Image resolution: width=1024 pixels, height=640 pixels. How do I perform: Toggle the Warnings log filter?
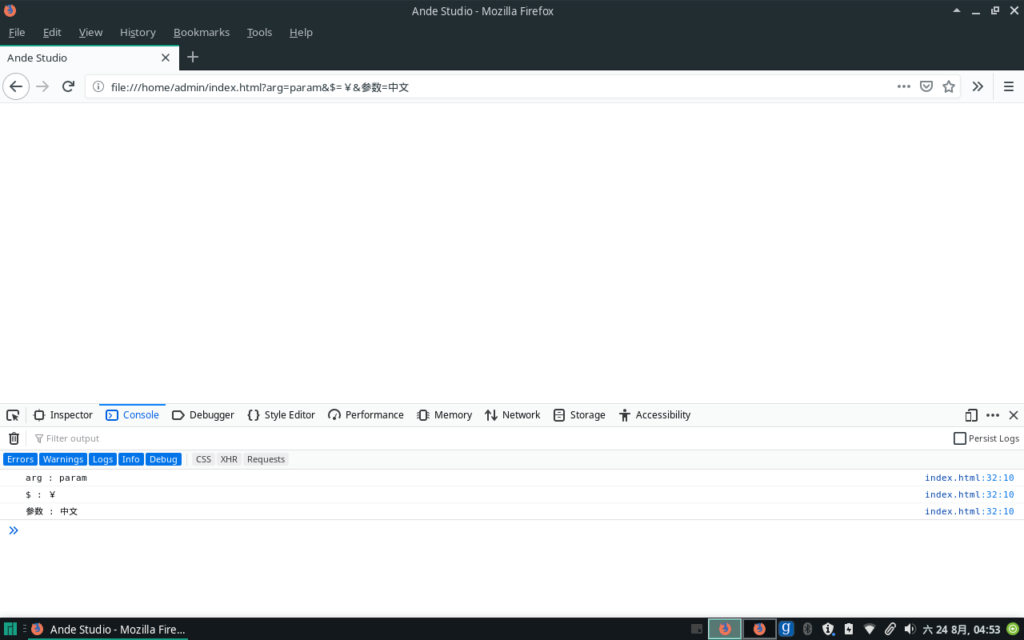[63, 459]
